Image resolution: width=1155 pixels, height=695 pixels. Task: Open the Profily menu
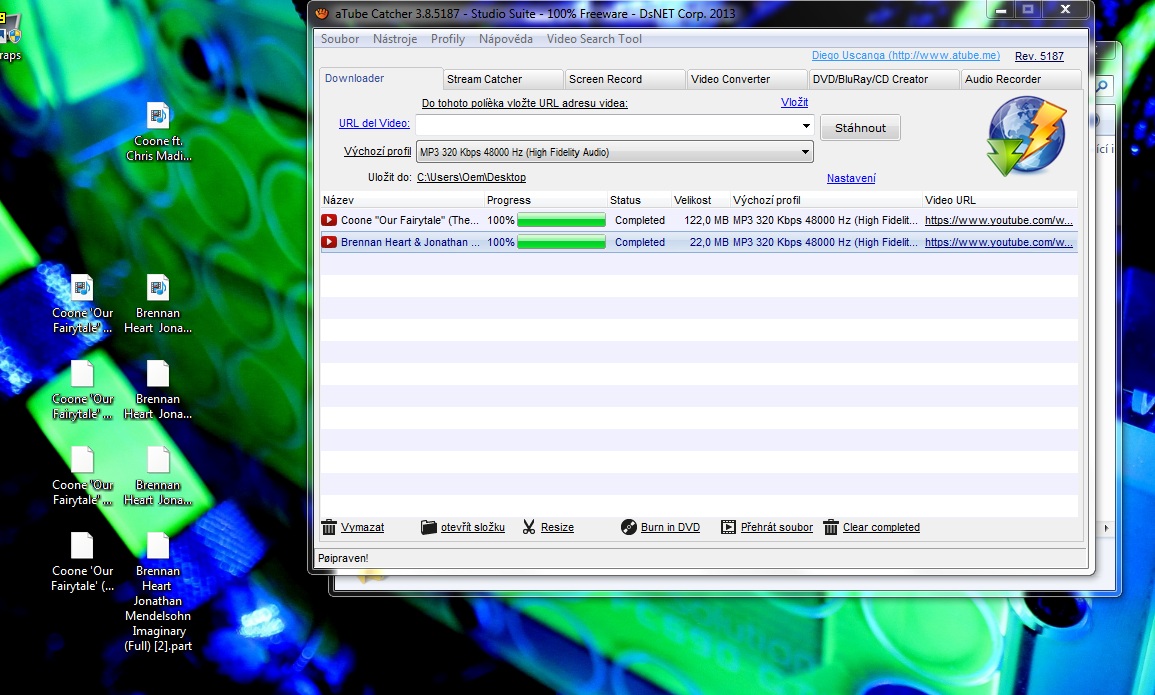pyautogui.click(x=448, y=39)
